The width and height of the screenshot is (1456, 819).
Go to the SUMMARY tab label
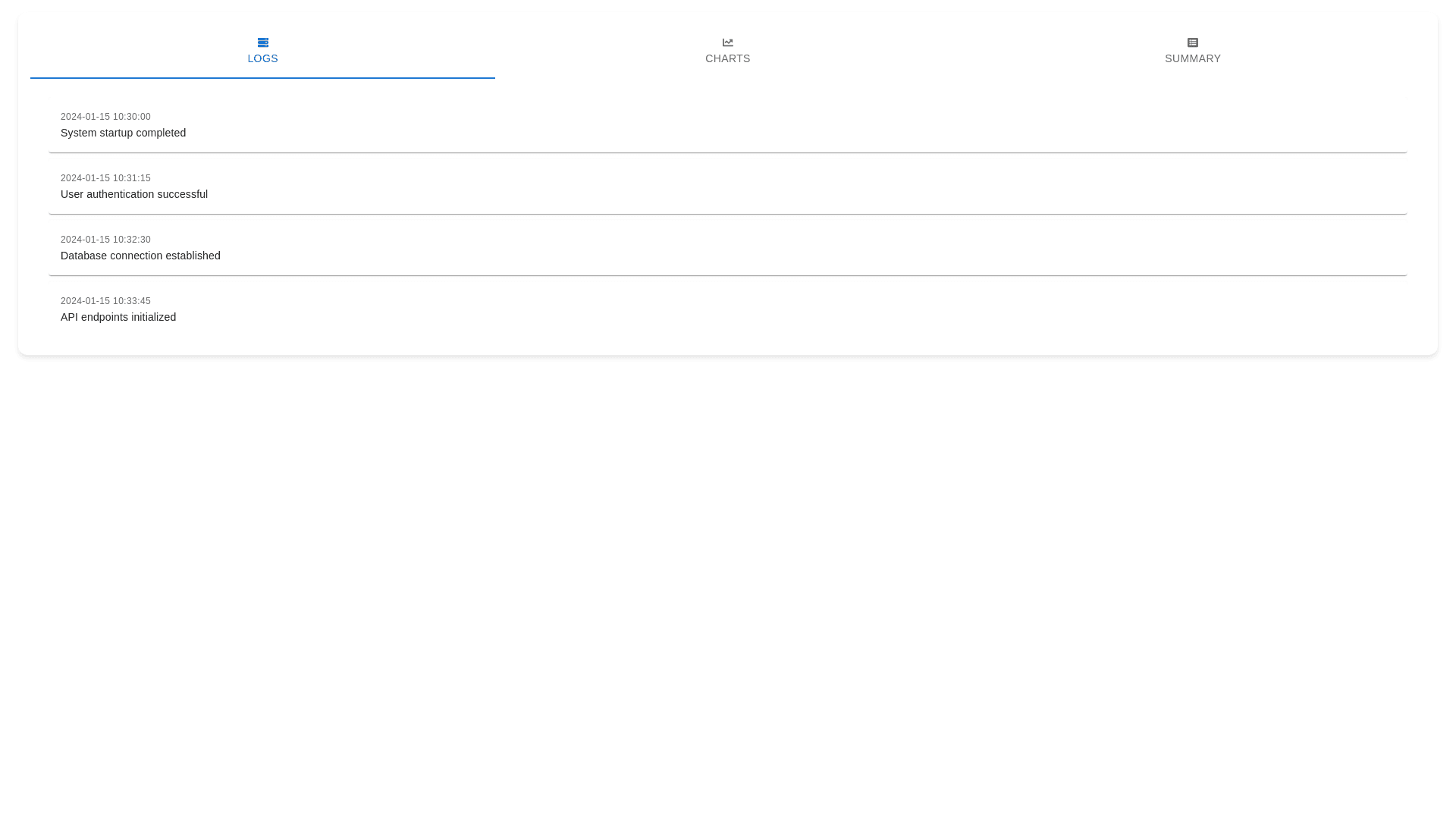click(1193, 59)
